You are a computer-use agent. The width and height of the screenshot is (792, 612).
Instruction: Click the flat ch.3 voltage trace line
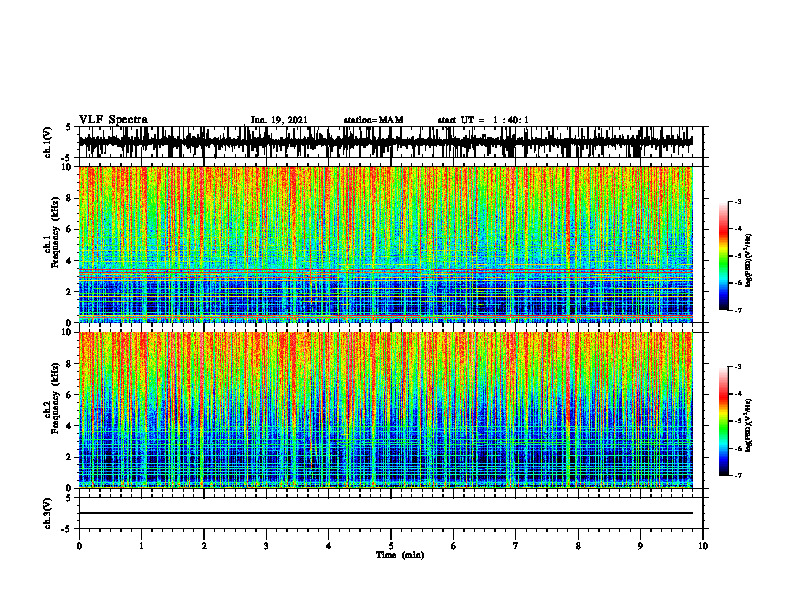385,513
